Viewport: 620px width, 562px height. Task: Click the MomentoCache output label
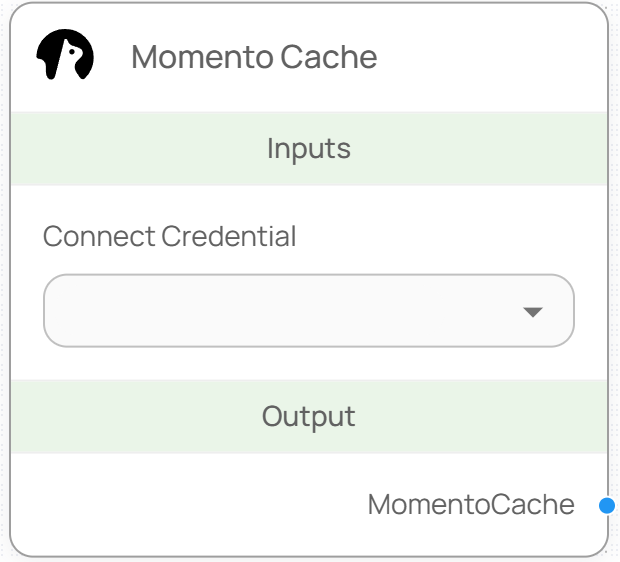click(471, 505)
